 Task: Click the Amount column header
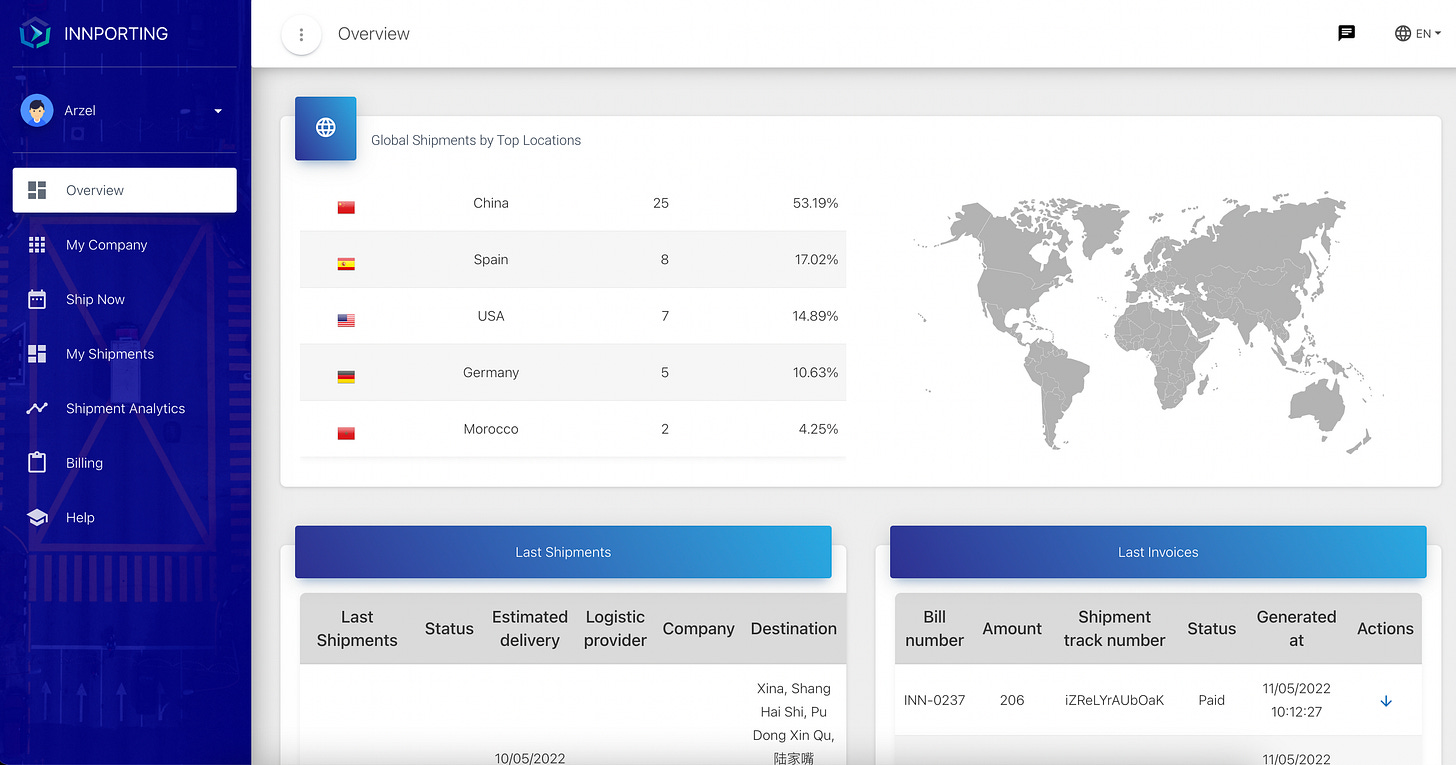(x=1012, y=628)
